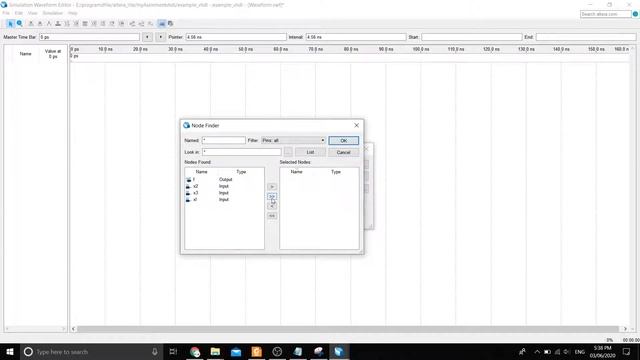
Task: Open the Windows Start menu
Action: pos(10,351)
